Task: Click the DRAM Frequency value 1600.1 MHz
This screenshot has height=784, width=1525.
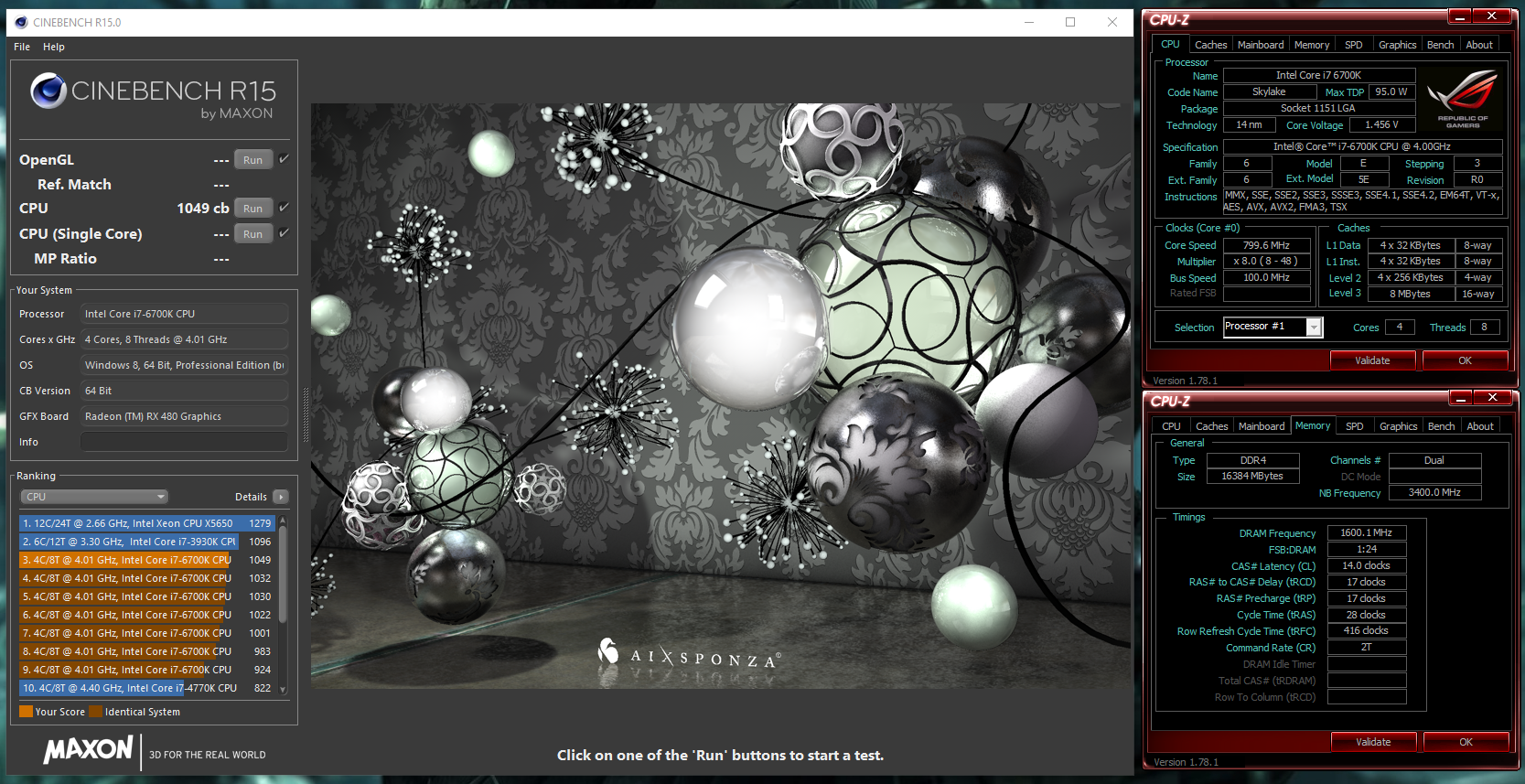Action: 1366,532
